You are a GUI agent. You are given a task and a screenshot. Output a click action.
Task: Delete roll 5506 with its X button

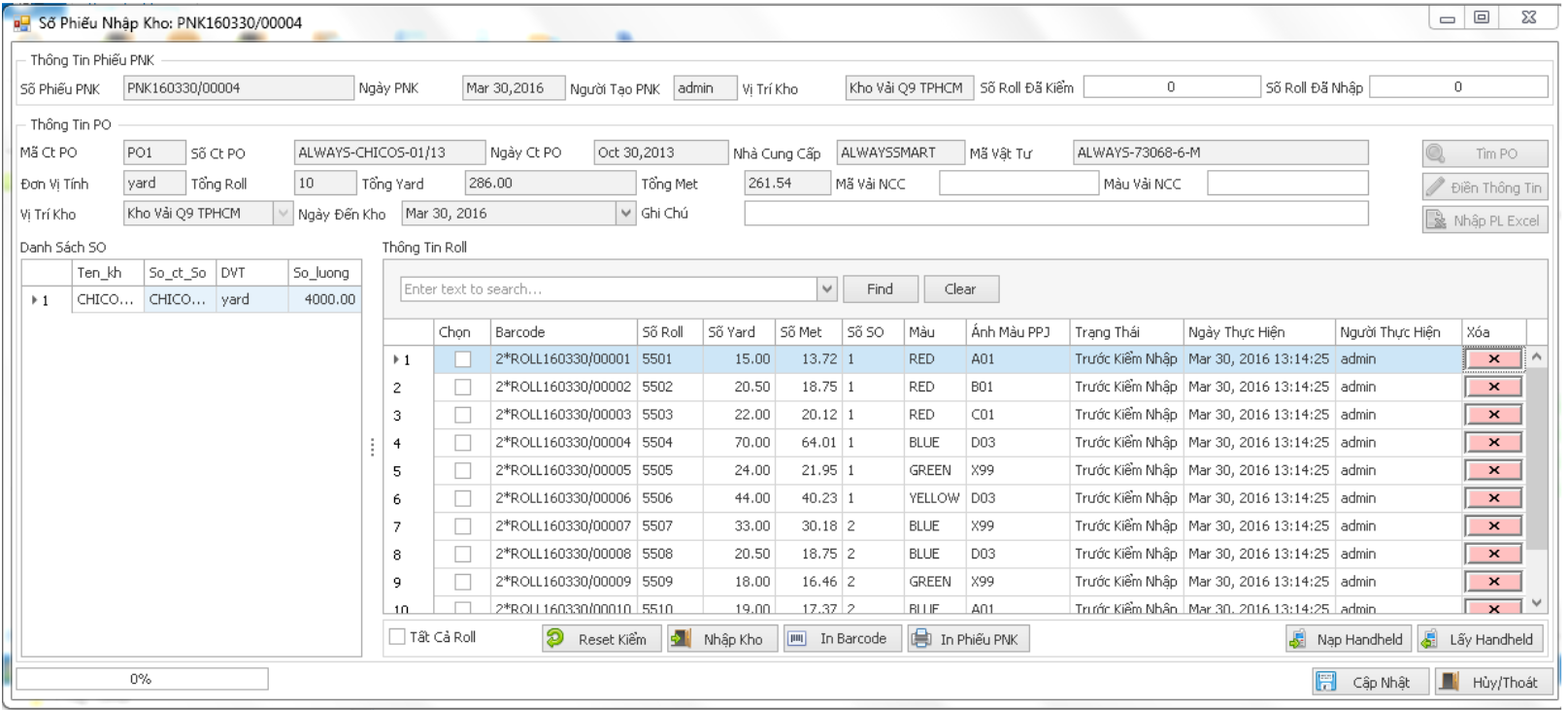coord(1493,498)
